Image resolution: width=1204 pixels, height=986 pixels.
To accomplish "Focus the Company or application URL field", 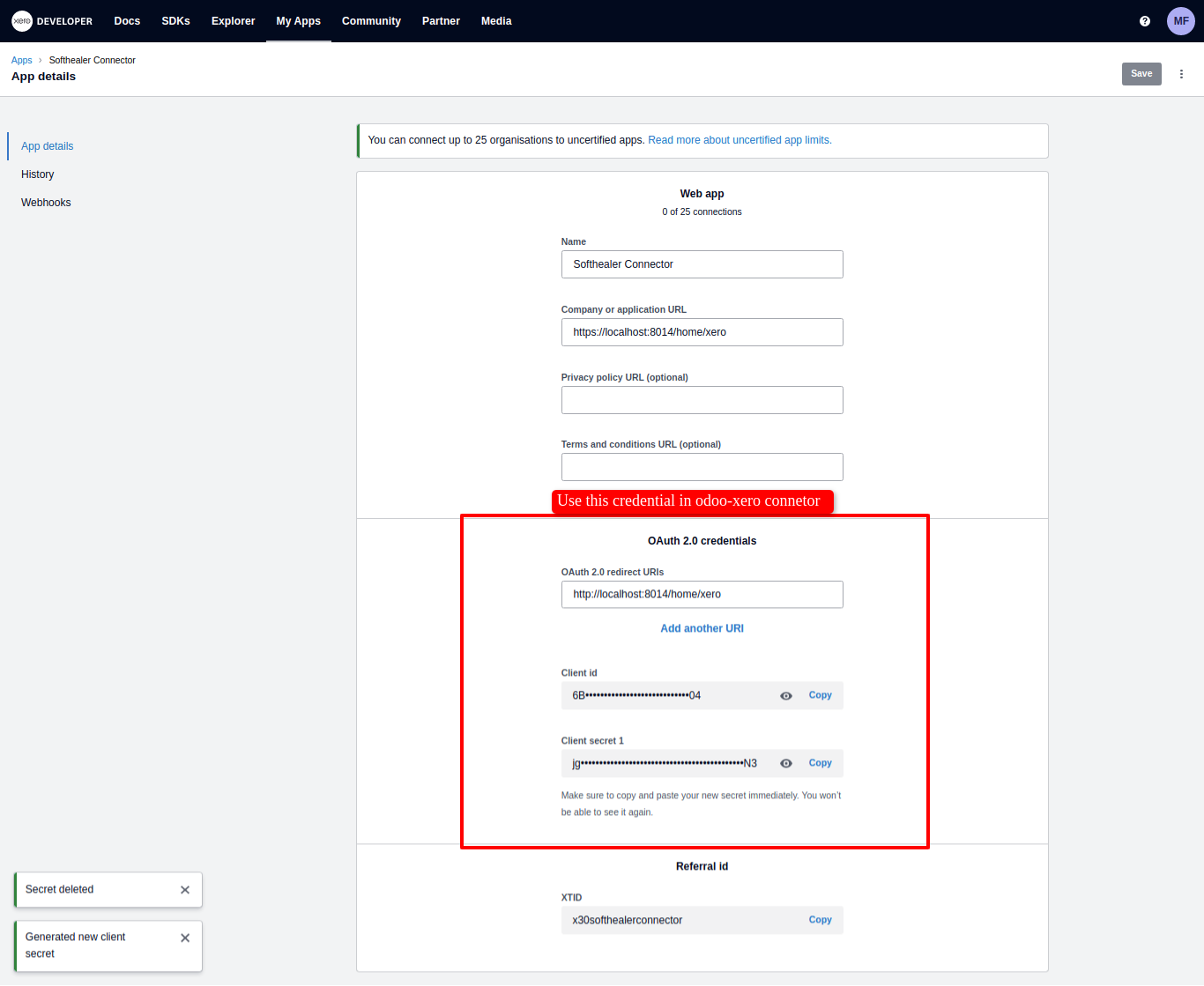I will (702, 332).
